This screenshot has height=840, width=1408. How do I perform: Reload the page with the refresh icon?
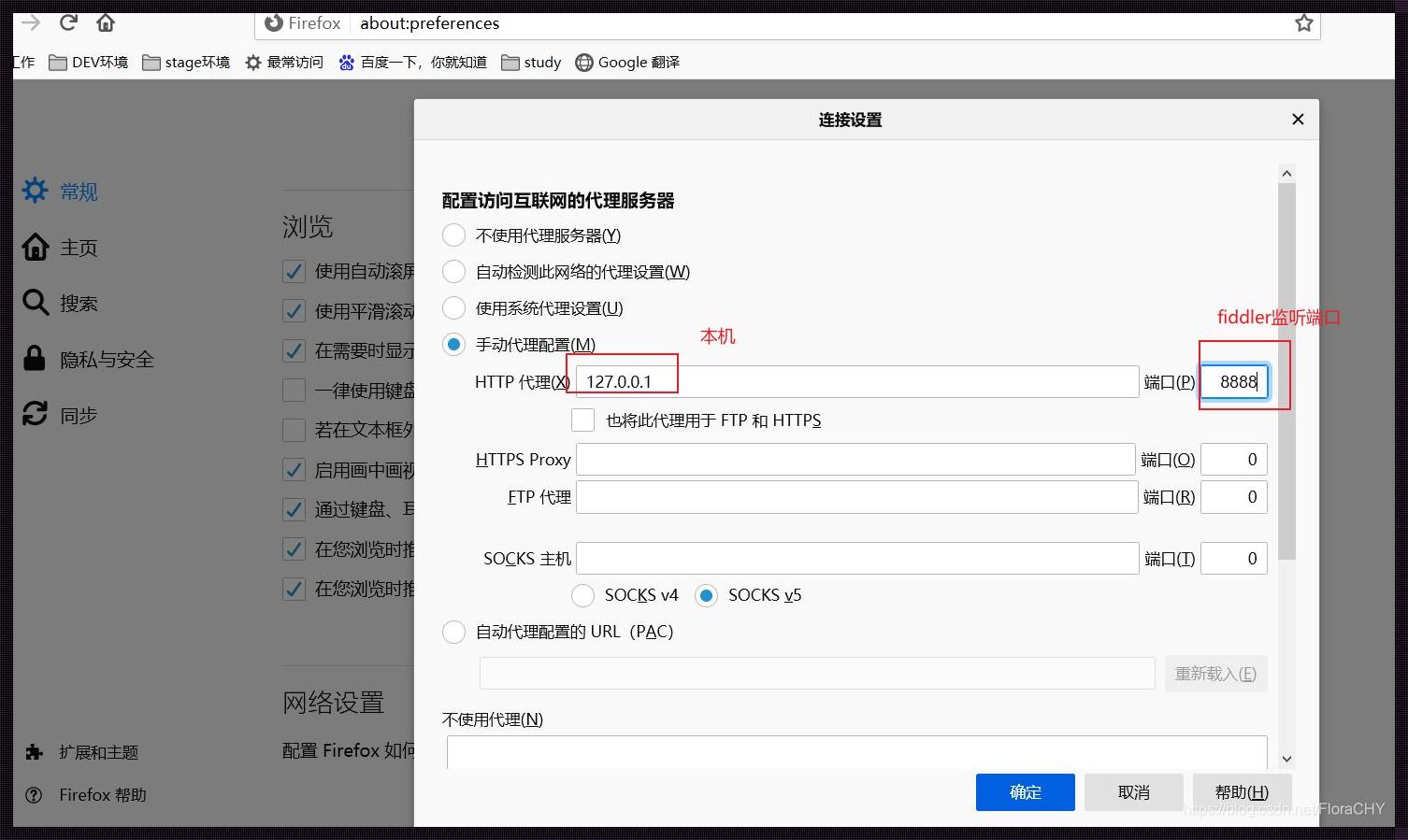[67, 22]
